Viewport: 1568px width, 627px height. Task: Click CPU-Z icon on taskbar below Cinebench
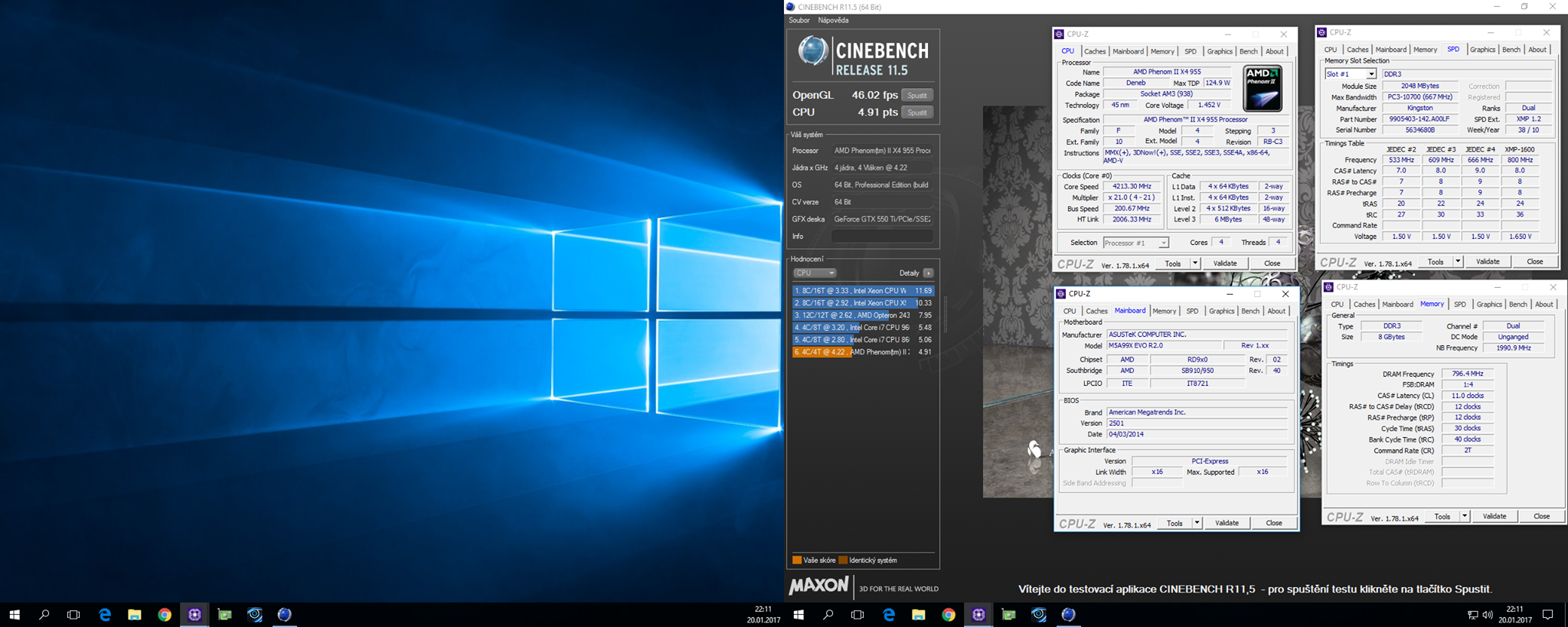(x=978, y=615)
